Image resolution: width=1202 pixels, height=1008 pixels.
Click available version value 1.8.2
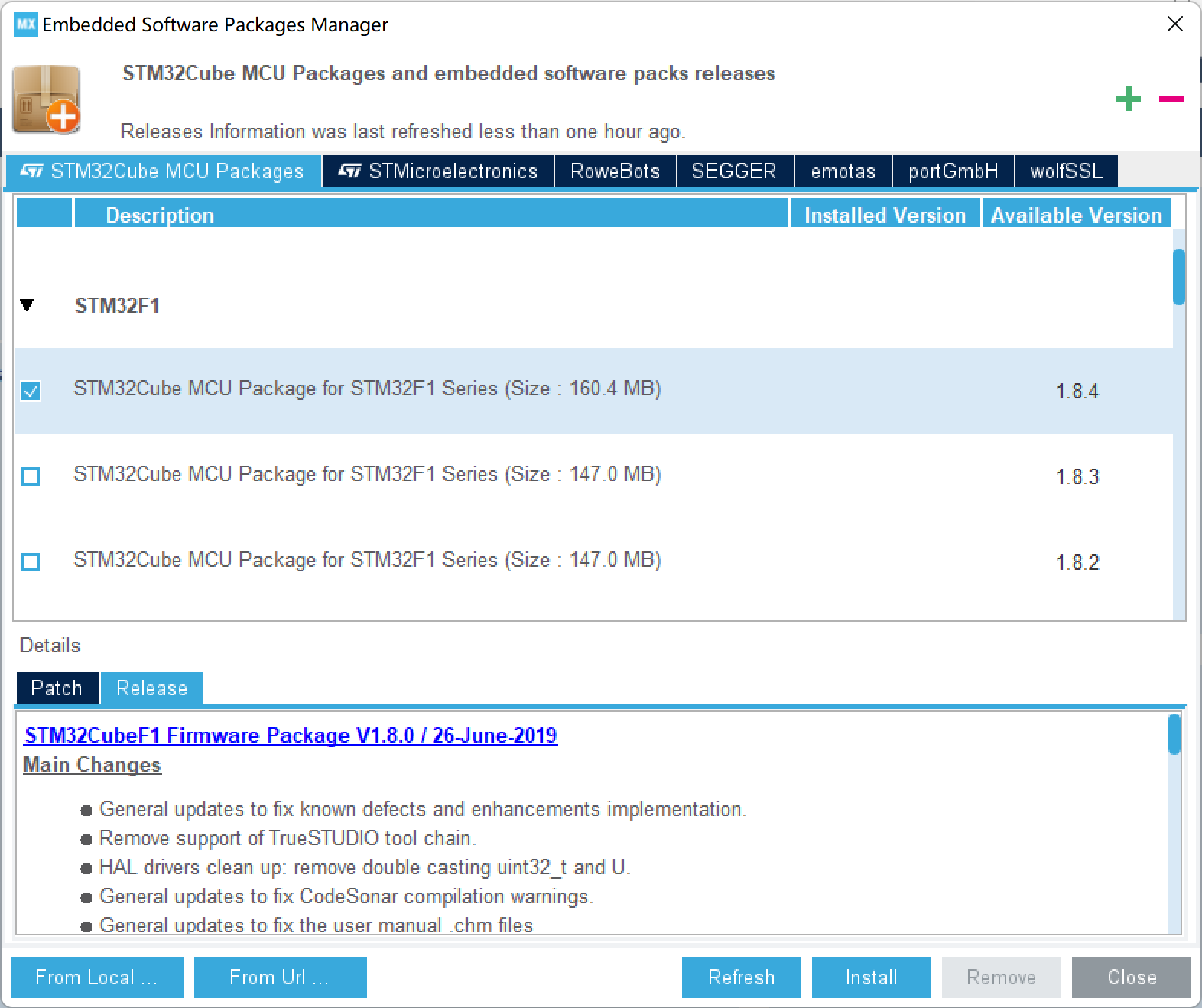point(1077,562)
